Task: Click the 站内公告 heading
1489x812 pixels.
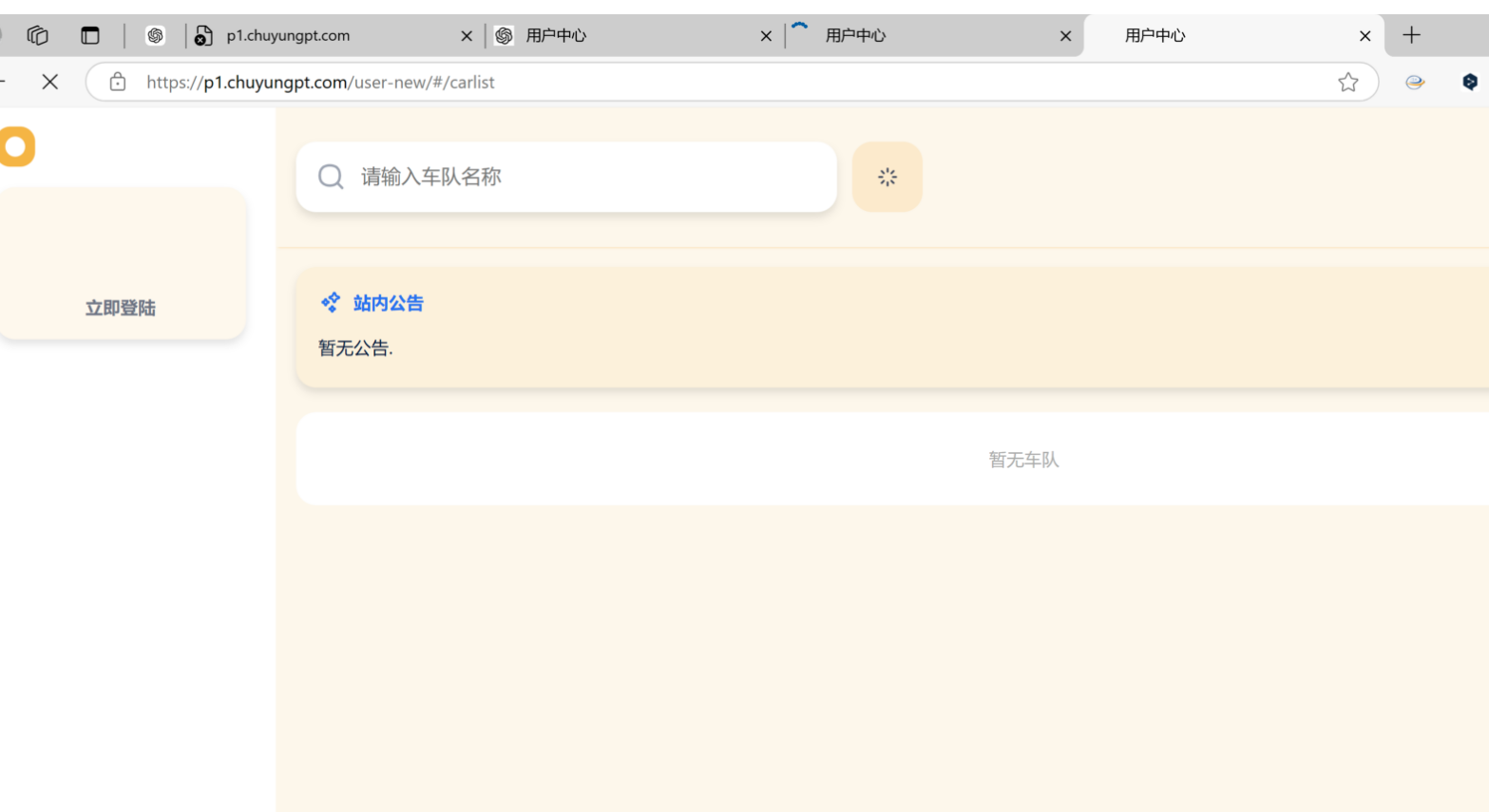Action: (x=389, y=303)
